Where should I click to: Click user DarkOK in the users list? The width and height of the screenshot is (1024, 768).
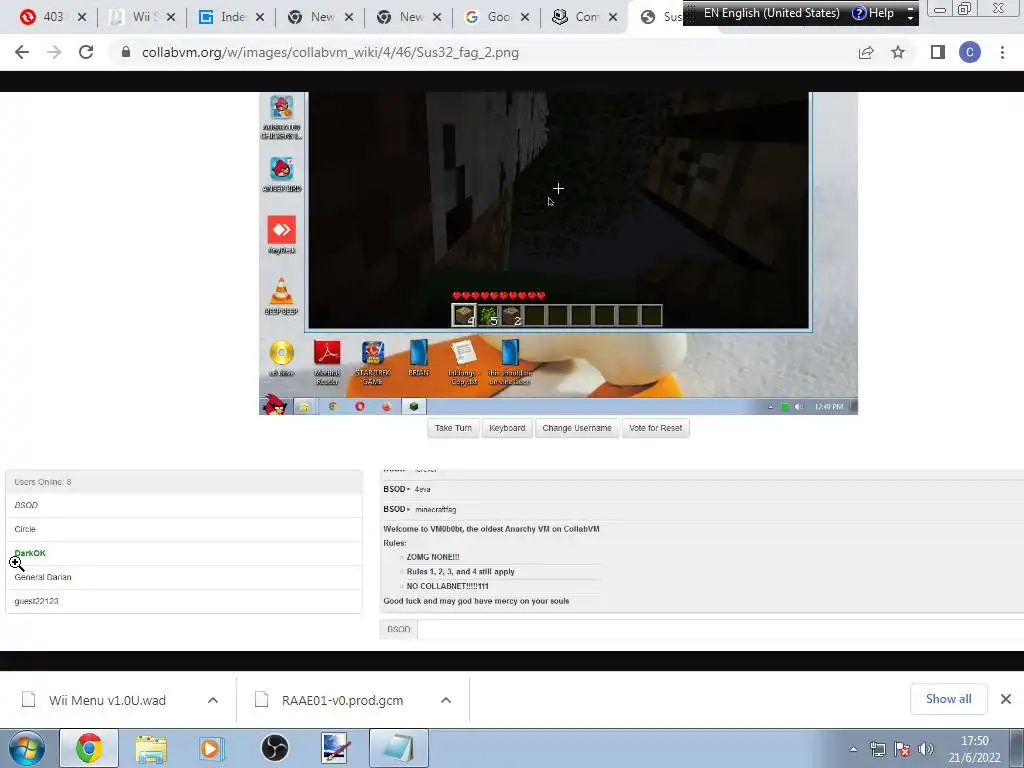pyautogui.click(x=184, y=553)
